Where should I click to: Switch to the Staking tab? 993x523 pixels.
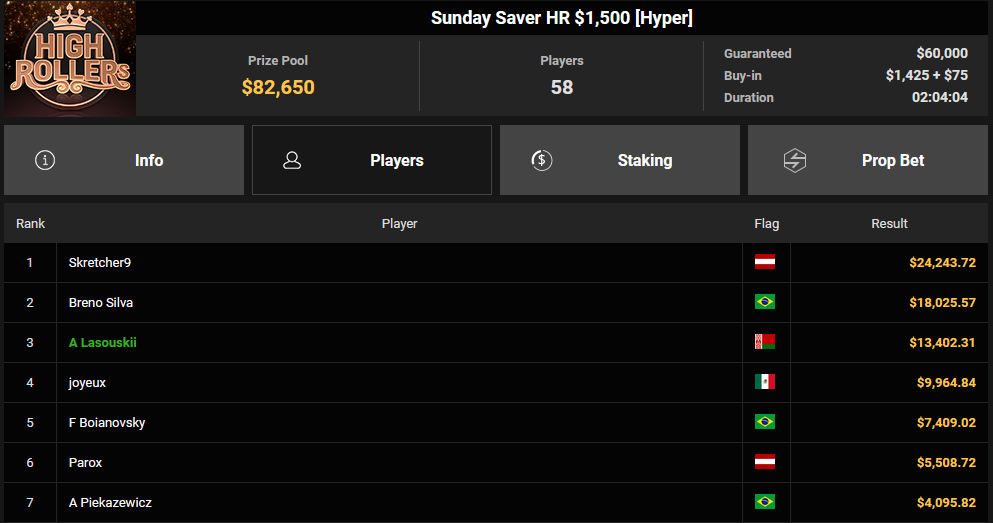[x=620, y=160]
